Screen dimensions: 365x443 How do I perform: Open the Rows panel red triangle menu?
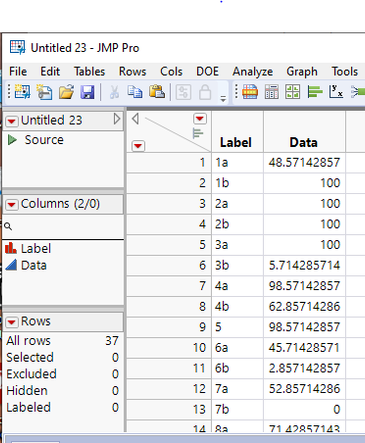pyautogui.click(x=12, y=322)
